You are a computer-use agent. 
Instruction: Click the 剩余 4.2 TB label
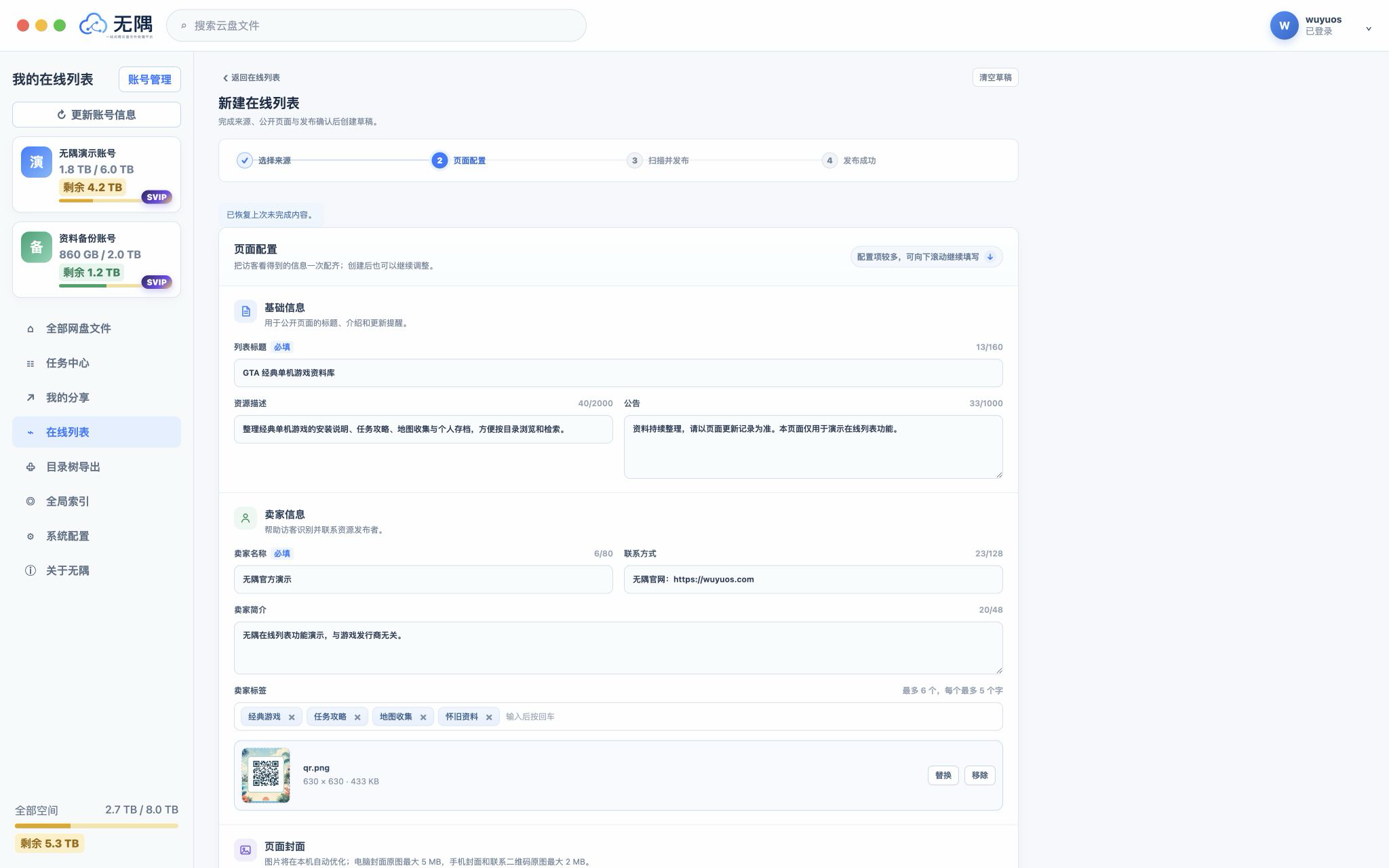click(92, 188)
